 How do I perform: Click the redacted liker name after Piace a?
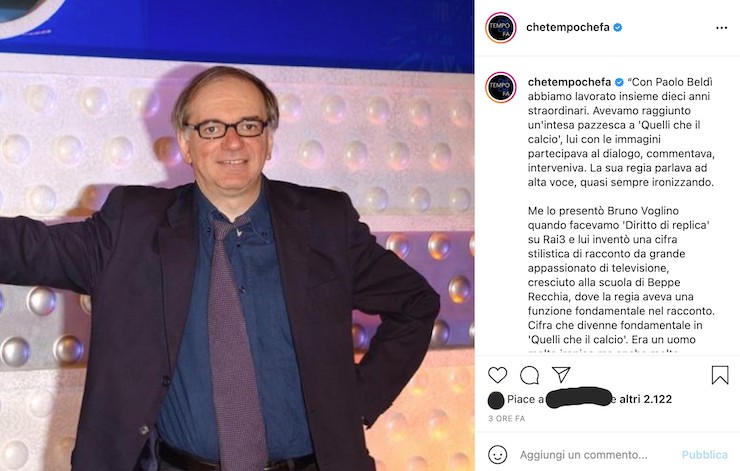pos(580,397)
